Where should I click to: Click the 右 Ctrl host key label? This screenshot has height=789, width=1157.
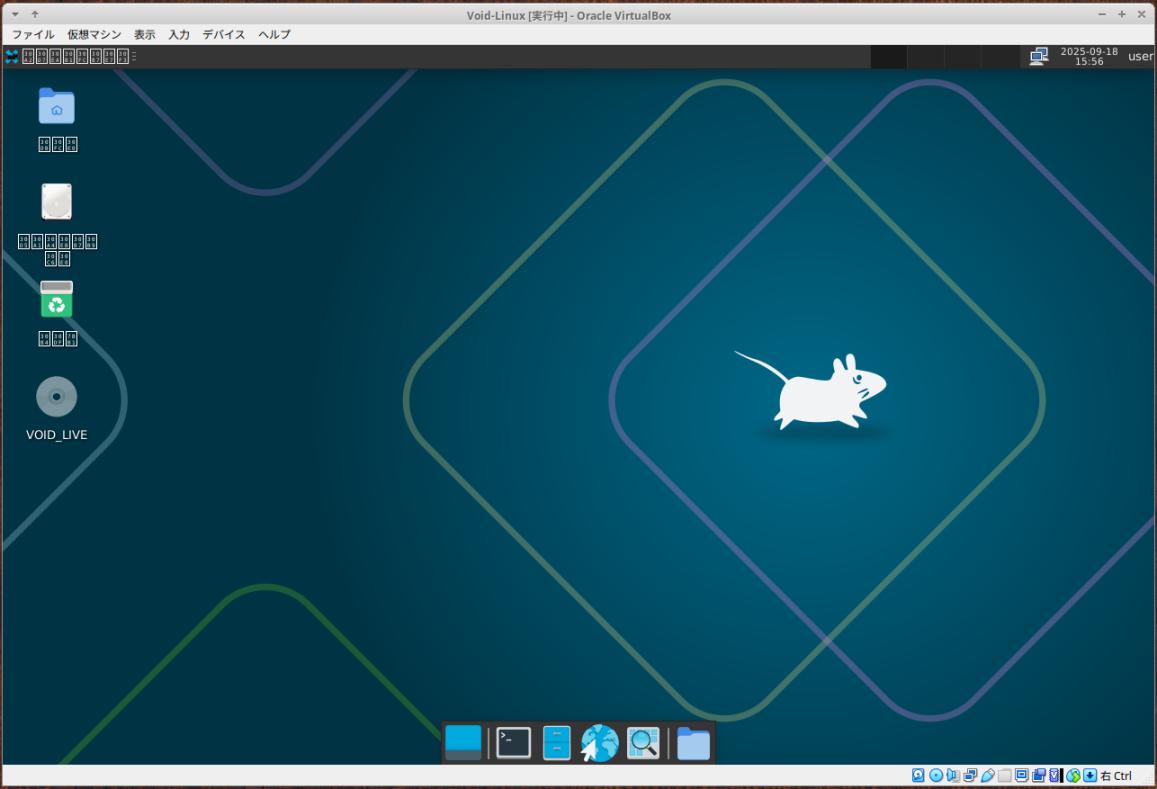click(x=1116, y=776)
